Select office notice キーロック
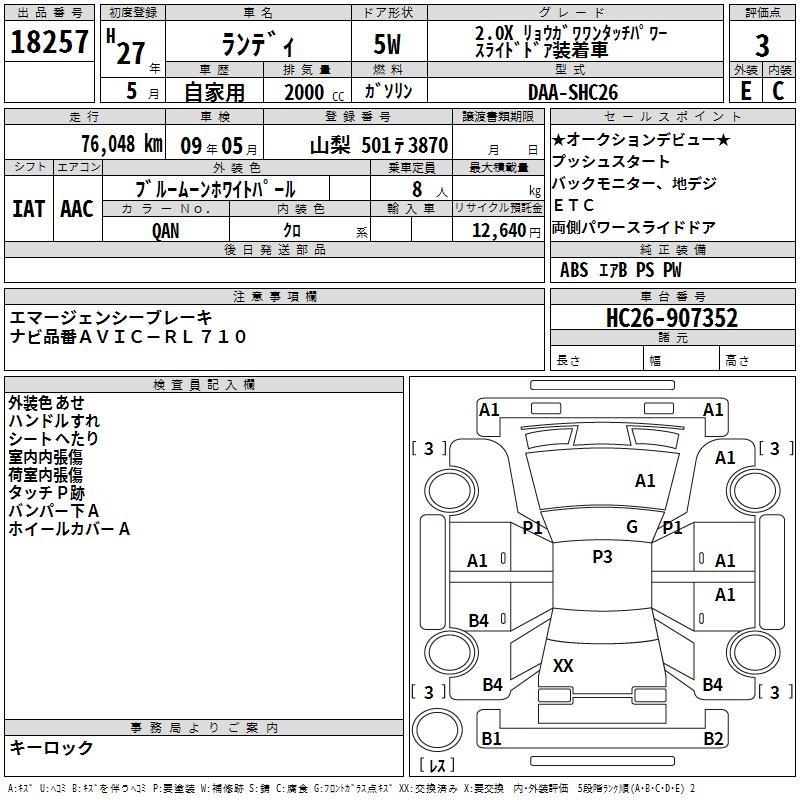This screenshot has height=800, width=800. [52, 747]
